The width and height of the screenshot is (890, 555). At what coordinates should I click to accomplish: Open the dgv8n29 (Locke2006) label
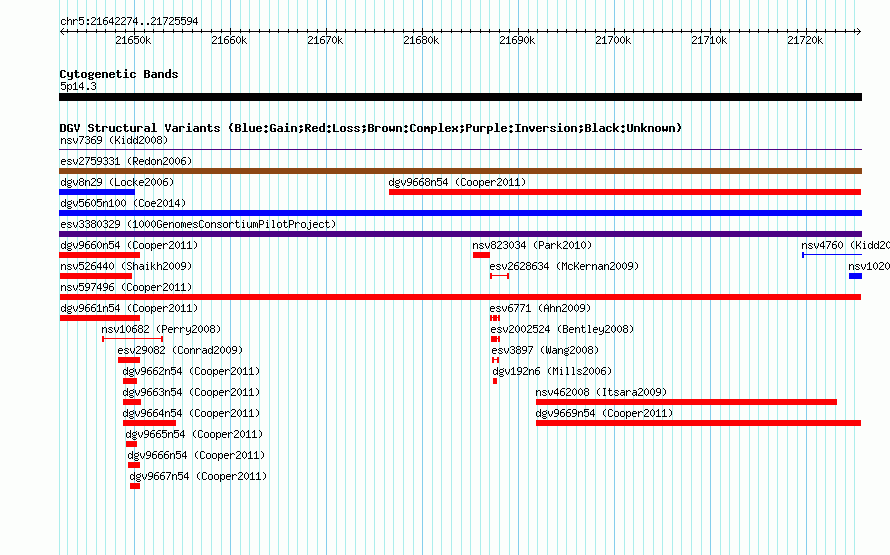pyautogui.click(x=117, y=182)
